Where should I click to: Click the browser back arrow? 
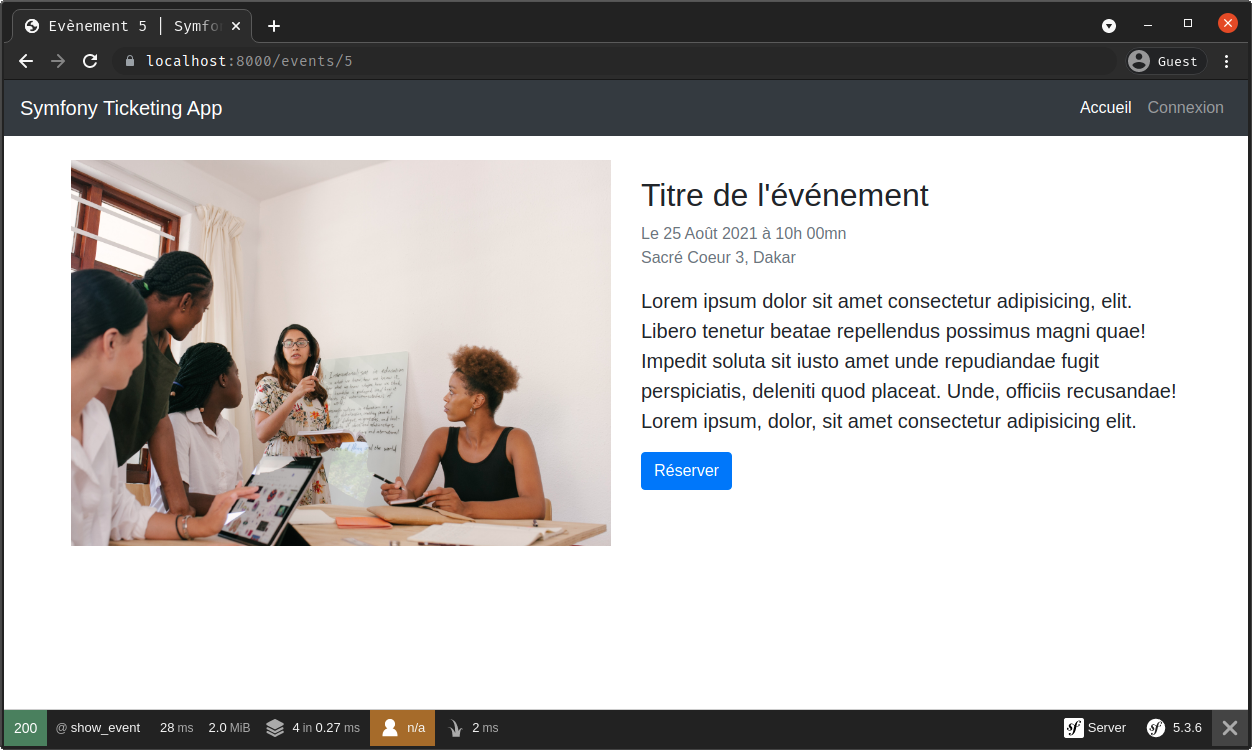26,61
